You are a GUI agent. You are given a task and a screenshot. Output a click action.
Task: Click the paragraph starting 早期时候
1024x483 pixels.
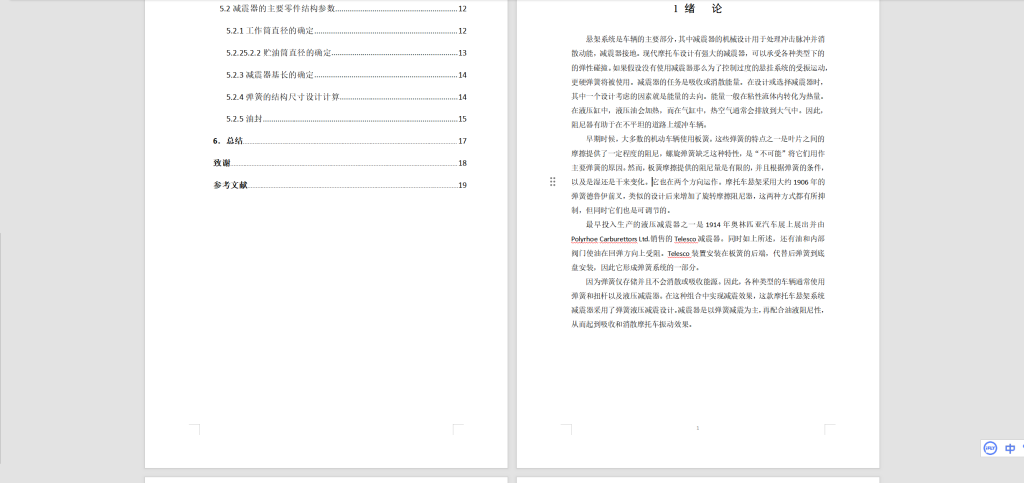click(x=698, y=174)
